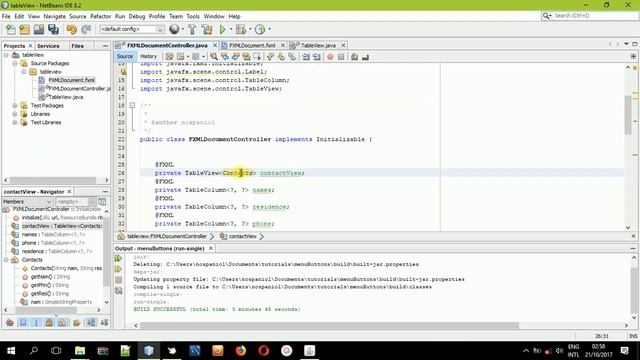This screenshot has height=360, width=640.
Task: Click the globe browser icon in toolbar
Action: pos(174,29)
